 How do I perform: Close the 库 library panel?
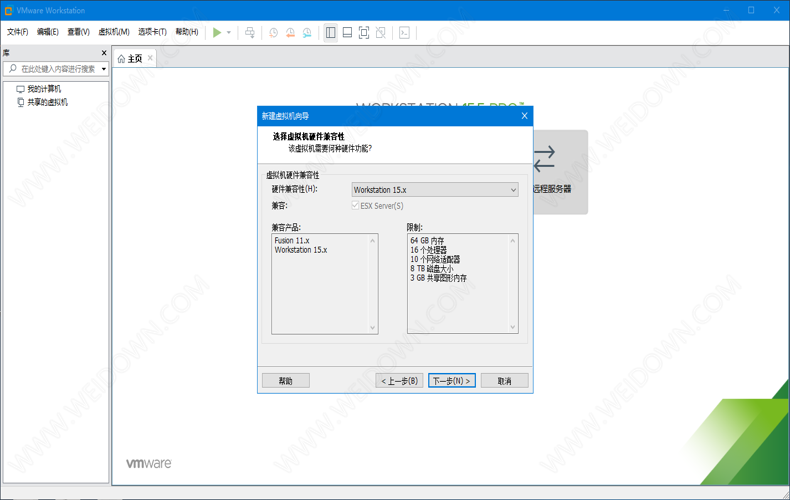(104, 53)
